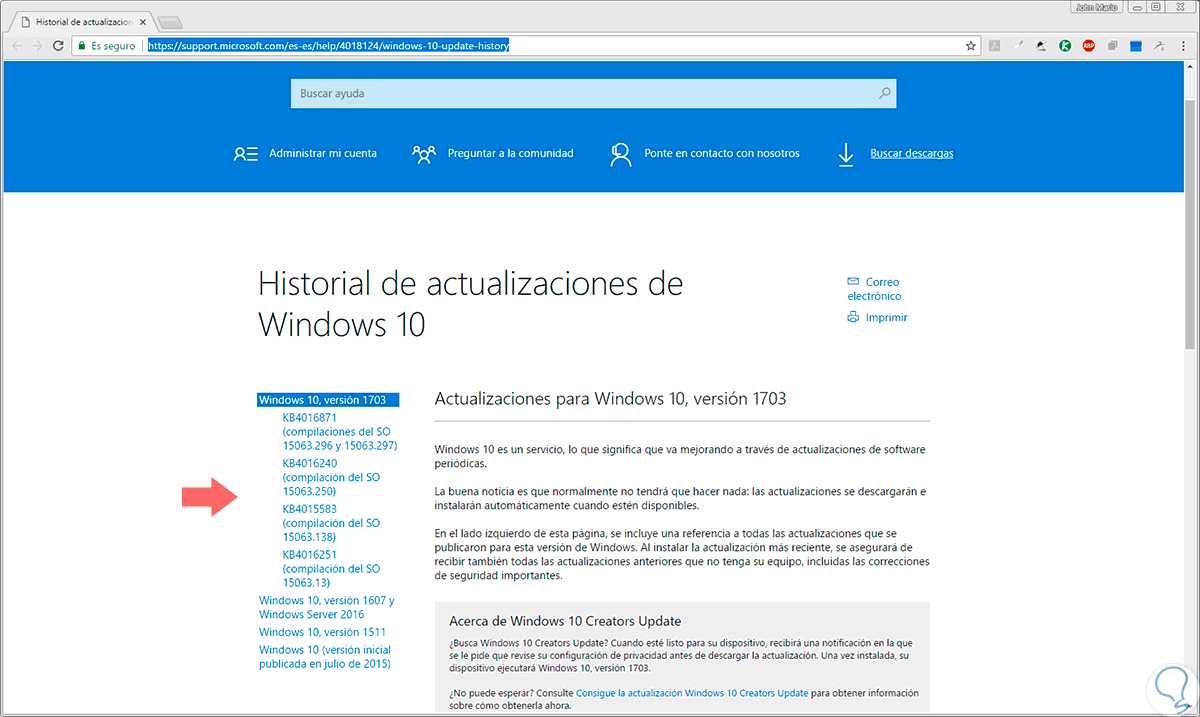
Task: Open the Kaspersky green K extension
Action: point(1066,46)
